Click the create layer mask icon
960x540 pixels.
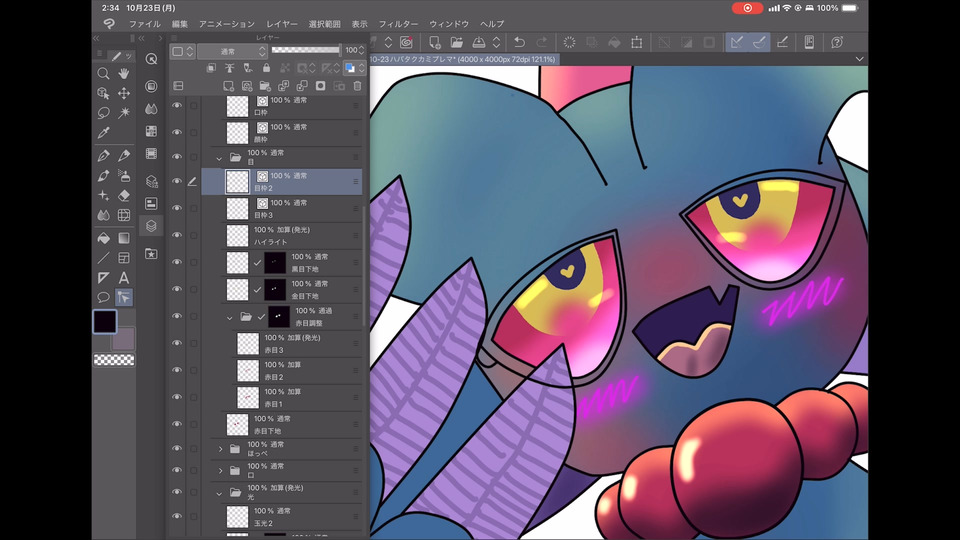(320, 86)
